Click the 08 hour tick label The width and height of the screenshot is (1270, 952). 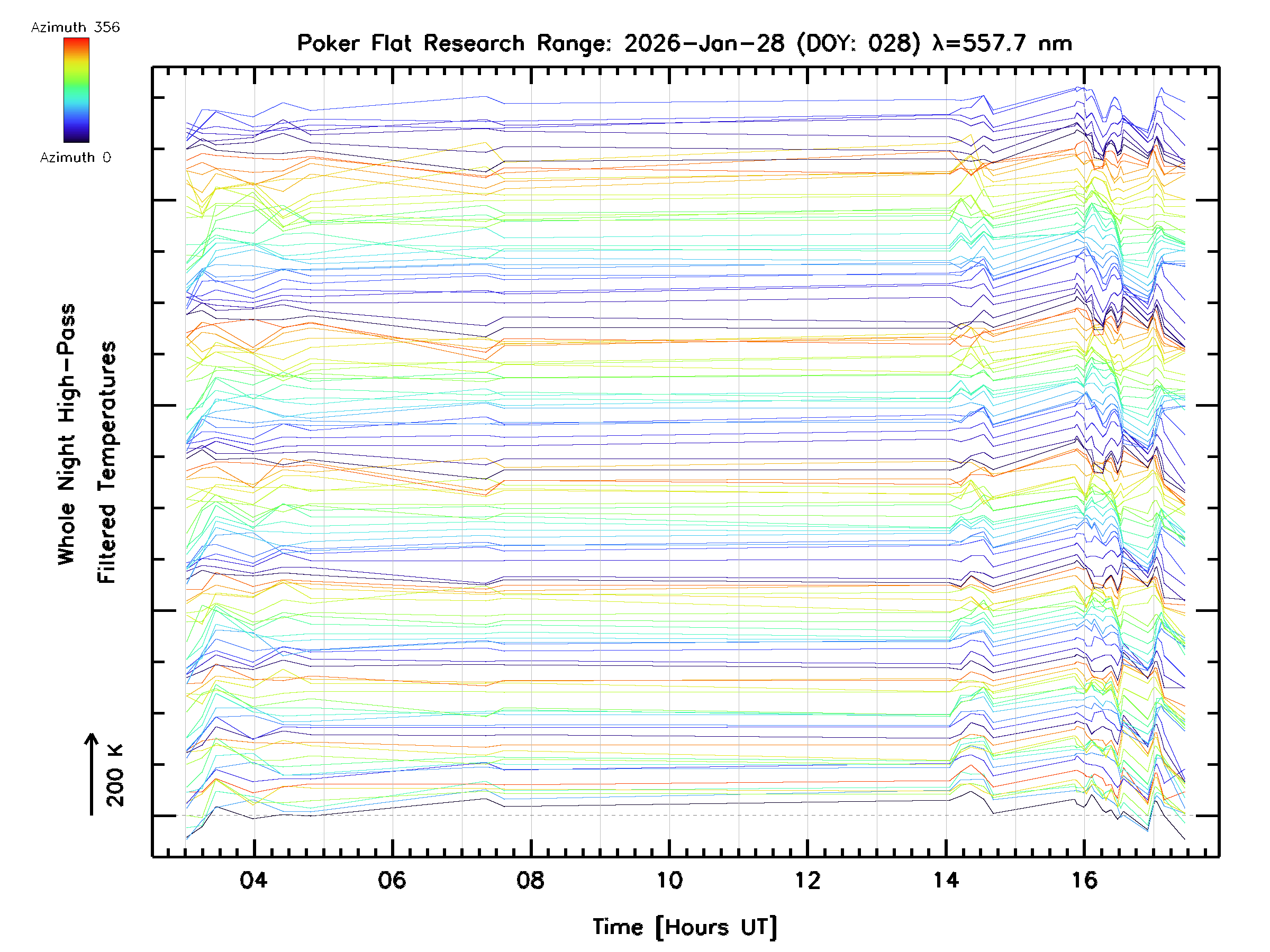click(x=531, y=880)
